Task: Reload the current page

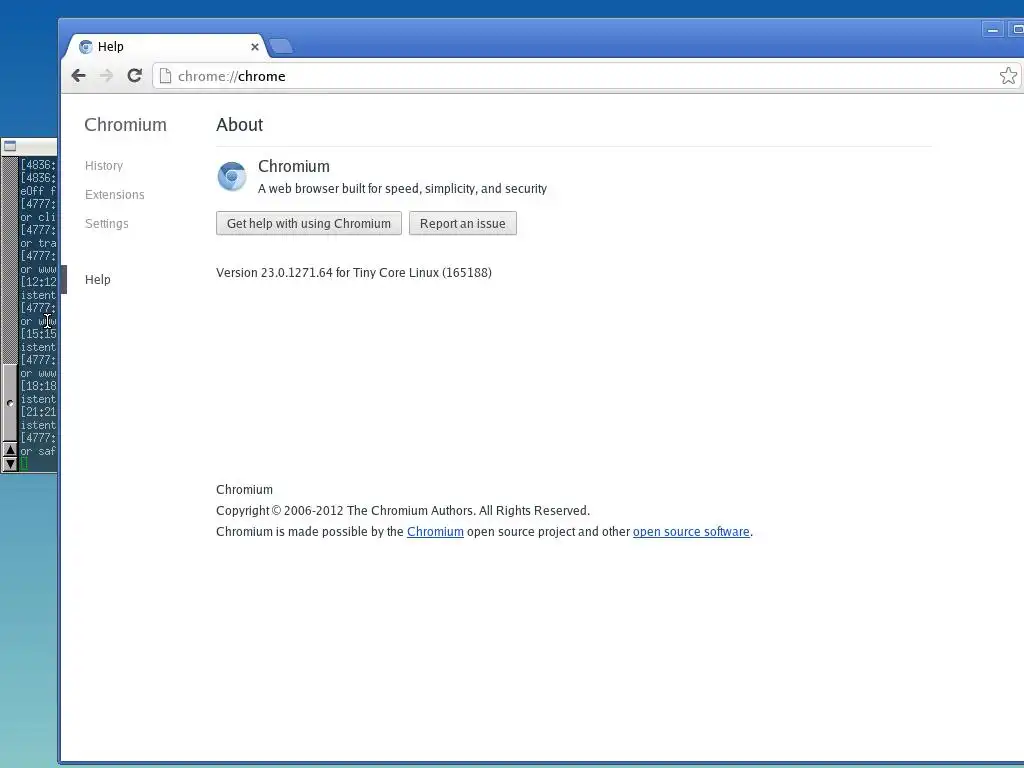Action: [x=135, y=76]
